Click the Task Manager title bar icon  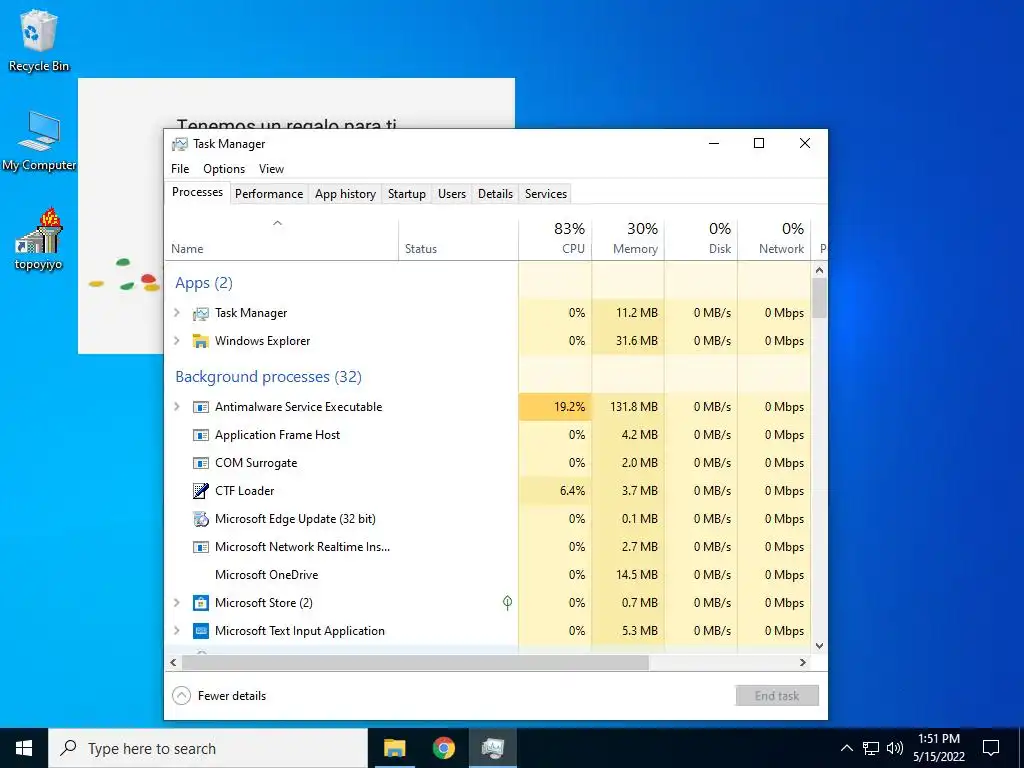coord(180,144)
